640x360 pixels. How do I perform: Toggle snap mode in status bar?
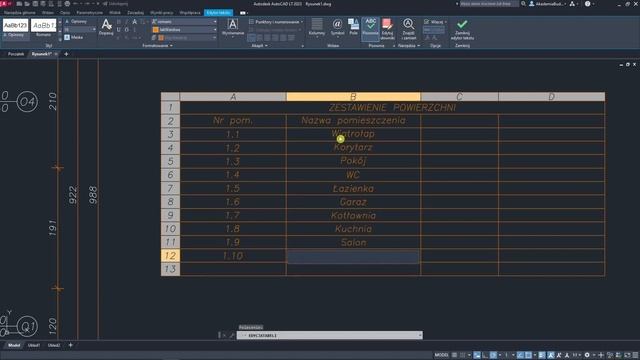pyautogui.click(x=462, y=355)
